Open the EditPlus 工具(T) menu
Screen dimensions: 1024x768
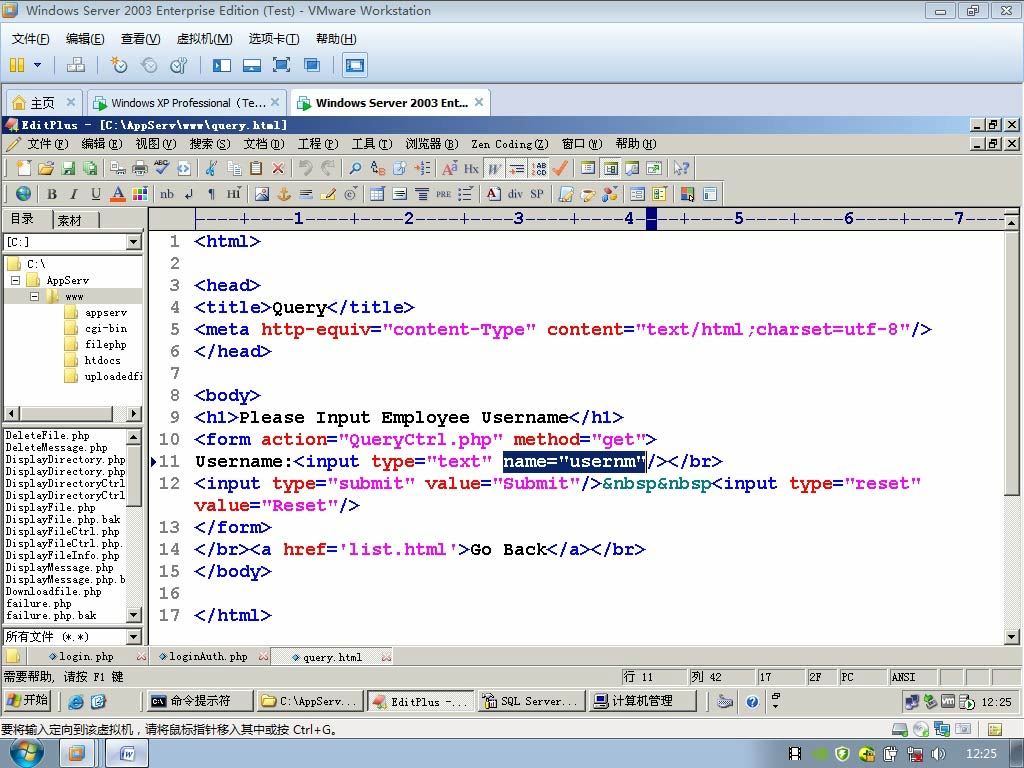pos(372,144)
